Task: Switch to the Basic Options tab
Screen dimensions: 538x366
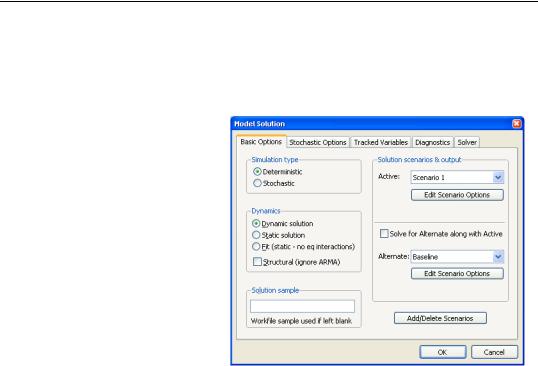Action: click(x=261, y=142)
